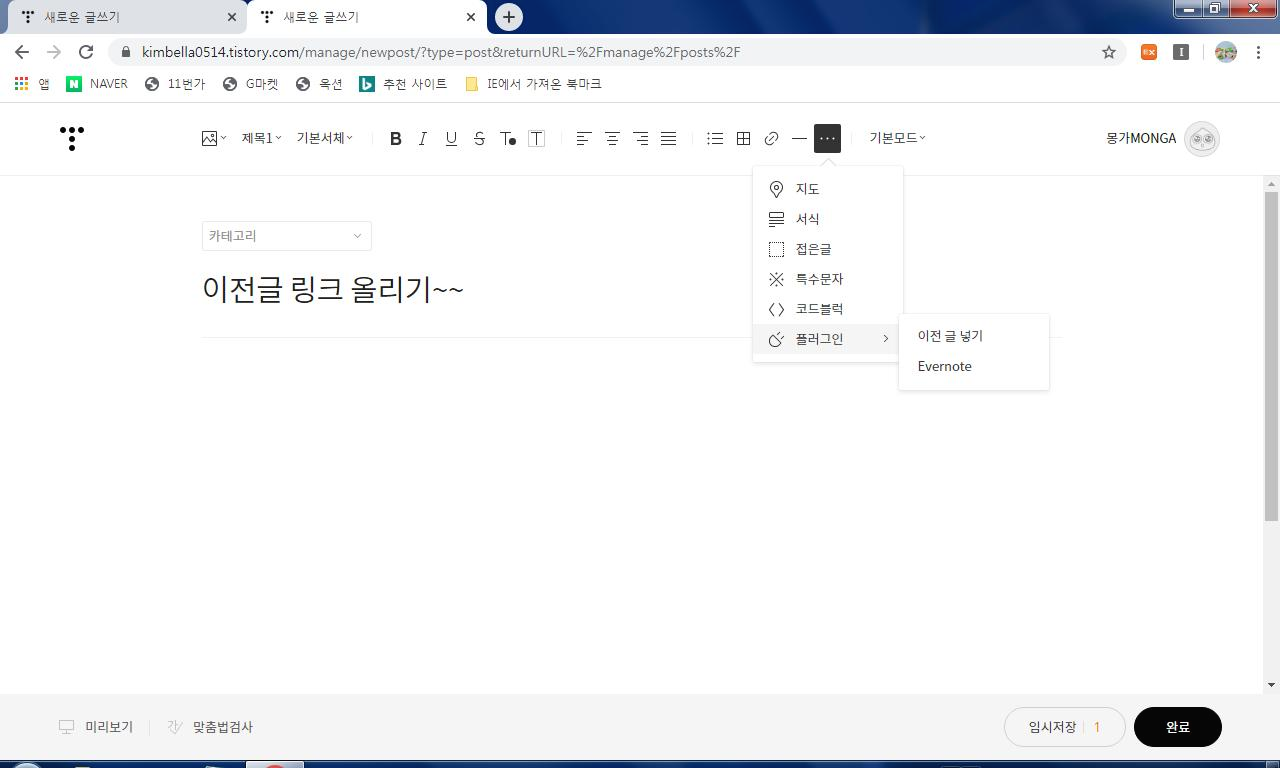Viewport: 1280px width, 768px height.
Task: Run 맞춤법검사 spell check
Action: 210,727
